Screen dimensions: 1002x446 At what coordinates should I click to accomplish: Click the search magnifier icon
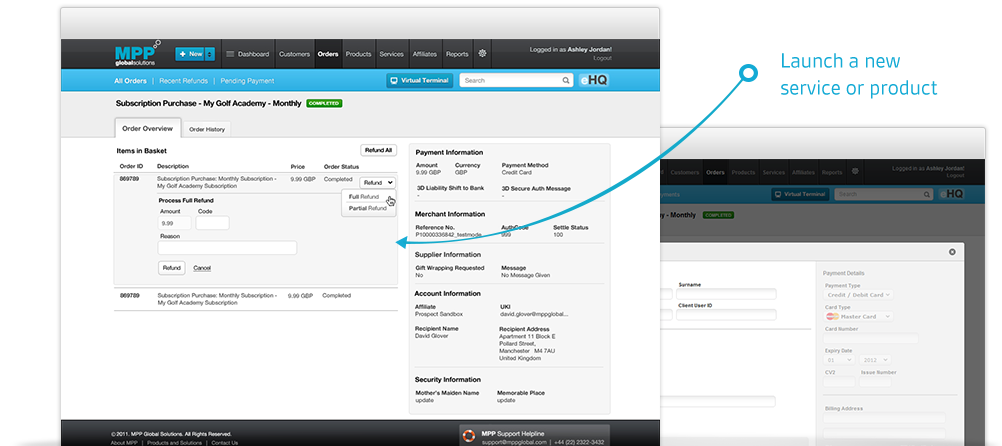566,81
